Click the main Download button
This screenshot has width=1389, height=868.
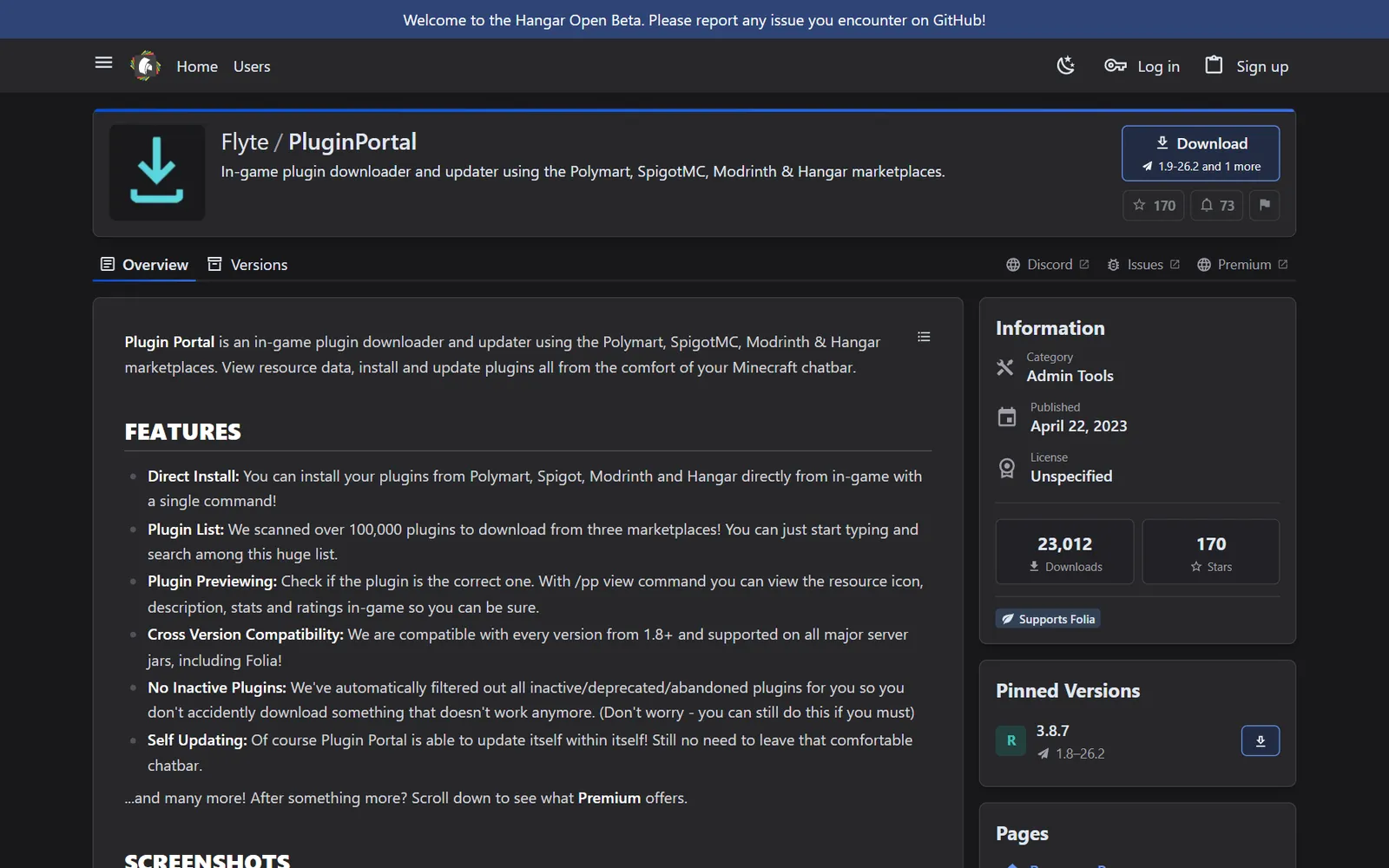[x=1201, y=154]
